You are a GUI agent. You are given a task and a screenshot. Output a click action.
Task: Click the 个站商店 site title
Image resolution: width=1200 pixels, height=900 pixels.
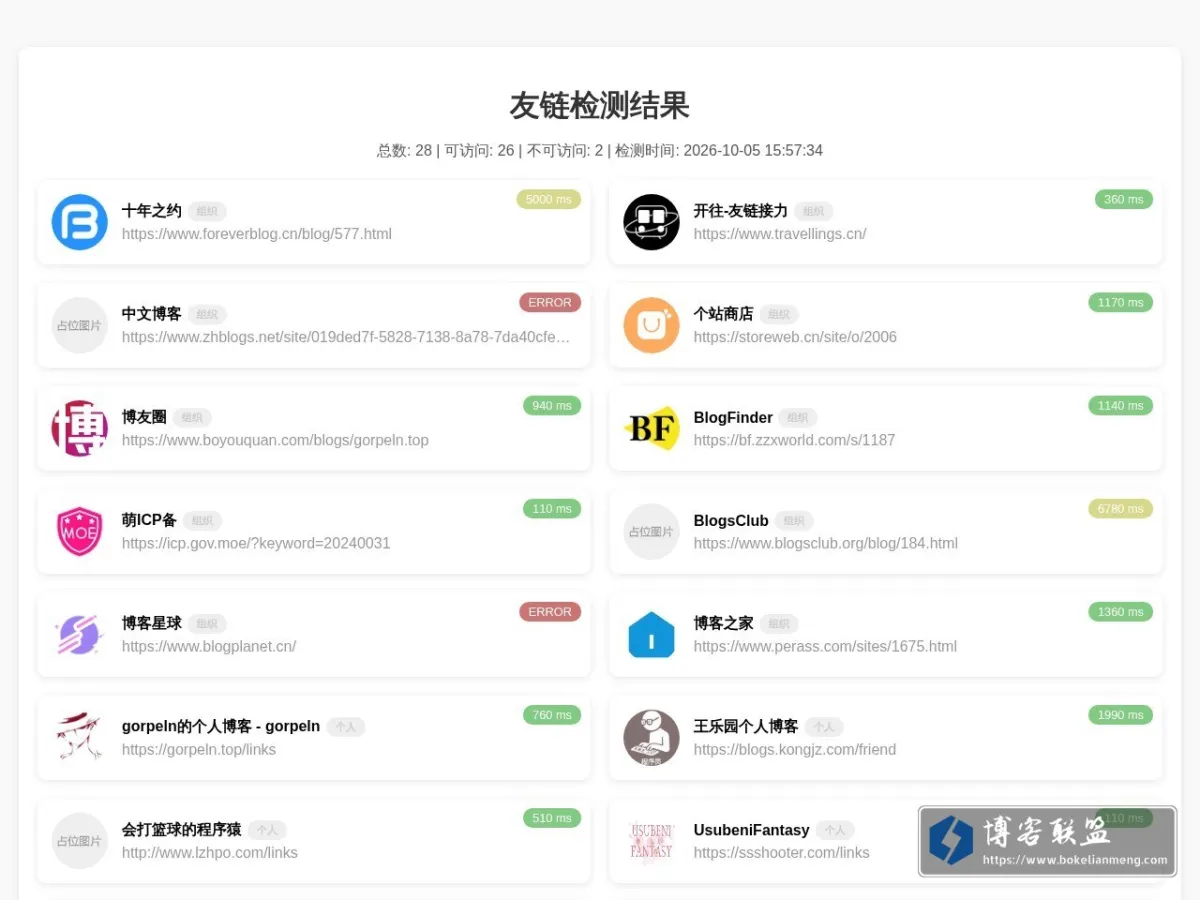point(724,314)
